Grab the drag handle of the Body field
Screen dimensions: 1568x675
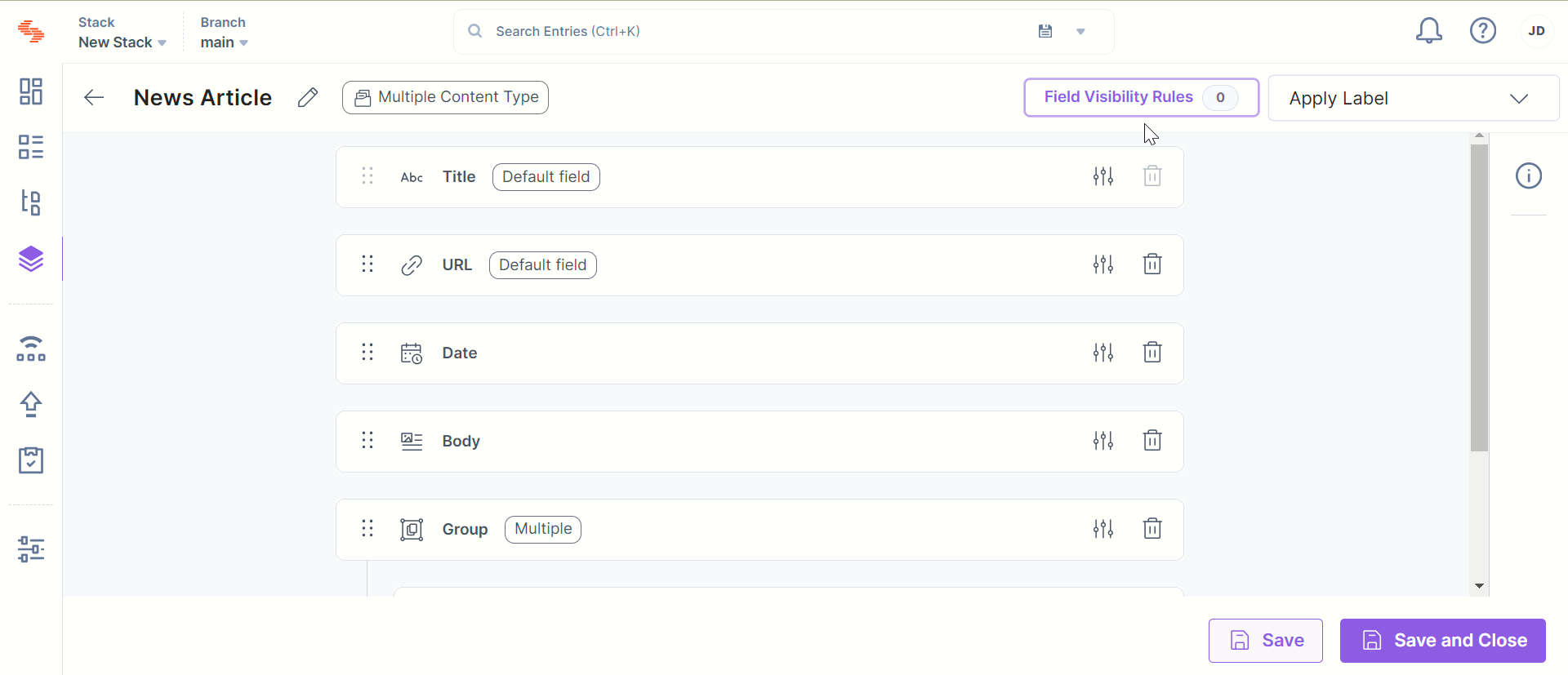pos(367,441)
